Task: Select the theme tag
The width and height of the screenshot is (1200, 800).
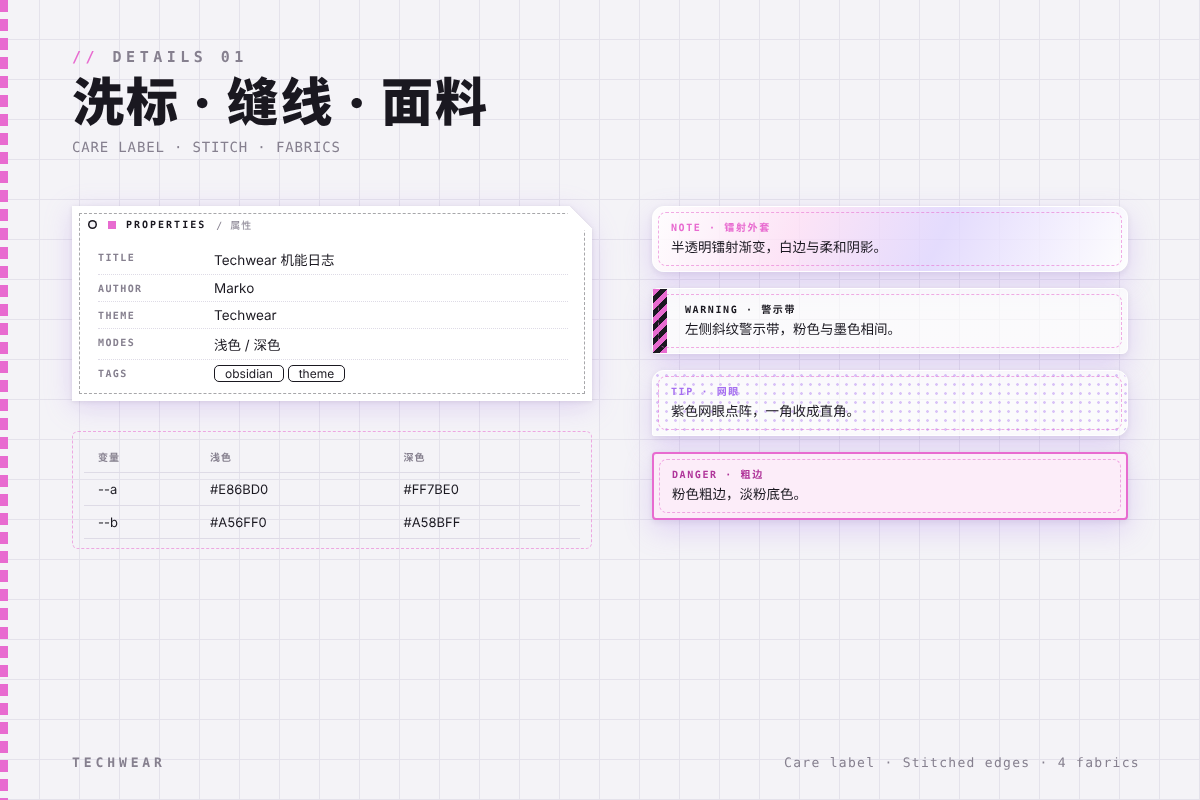Action: tap(316, 374)
